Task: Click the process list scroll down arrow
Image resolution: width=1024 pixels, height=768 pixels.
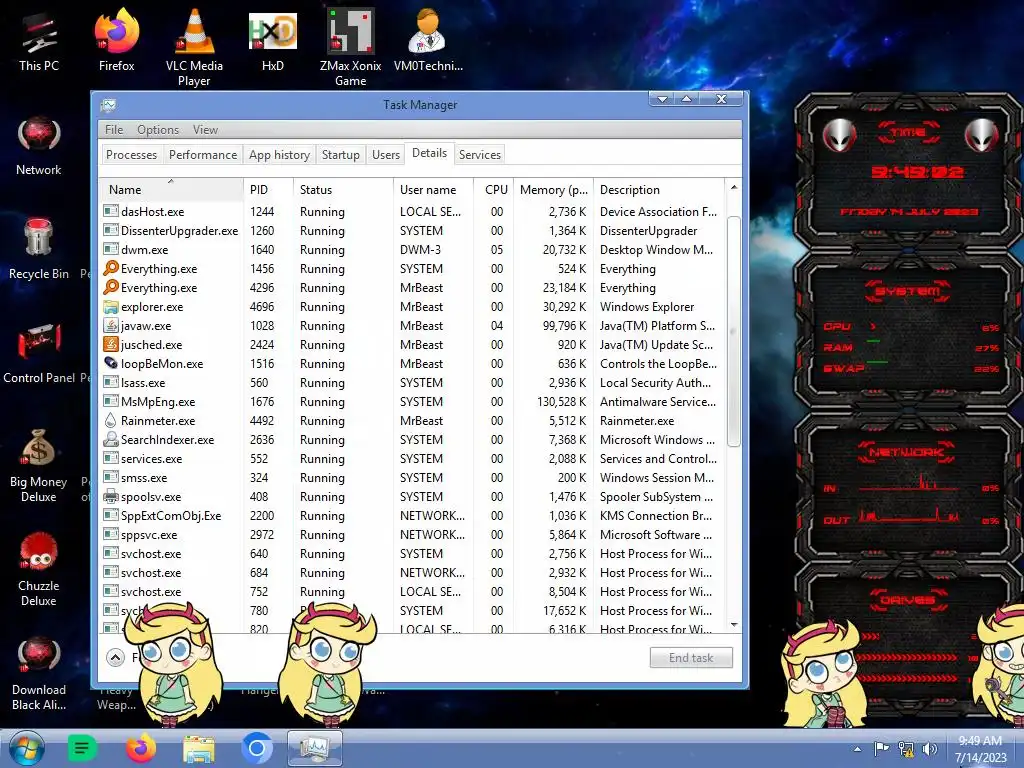Action: click(x=733, y=625)
